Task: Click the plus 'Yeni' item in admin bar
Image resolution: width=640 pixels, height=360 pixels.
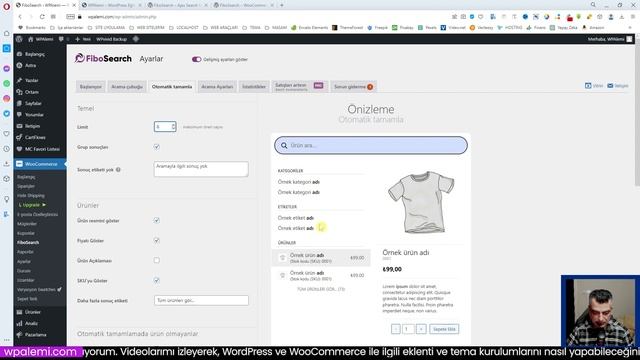Action: [83, 39]
